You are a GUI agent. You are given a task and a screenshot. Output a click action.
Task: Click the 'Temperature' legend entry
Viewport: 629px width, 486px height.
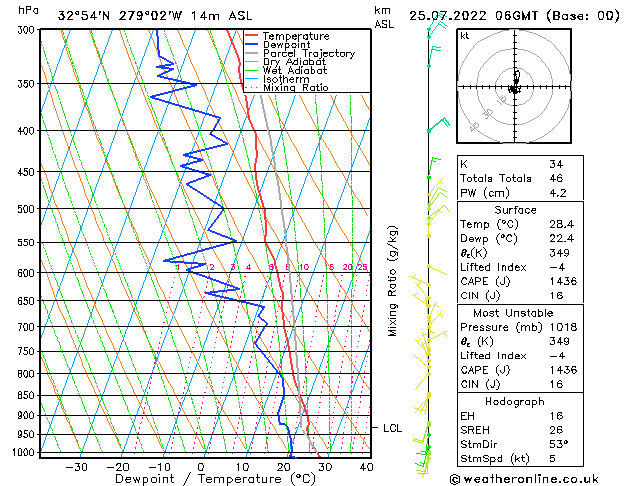[x=296, y=36]
